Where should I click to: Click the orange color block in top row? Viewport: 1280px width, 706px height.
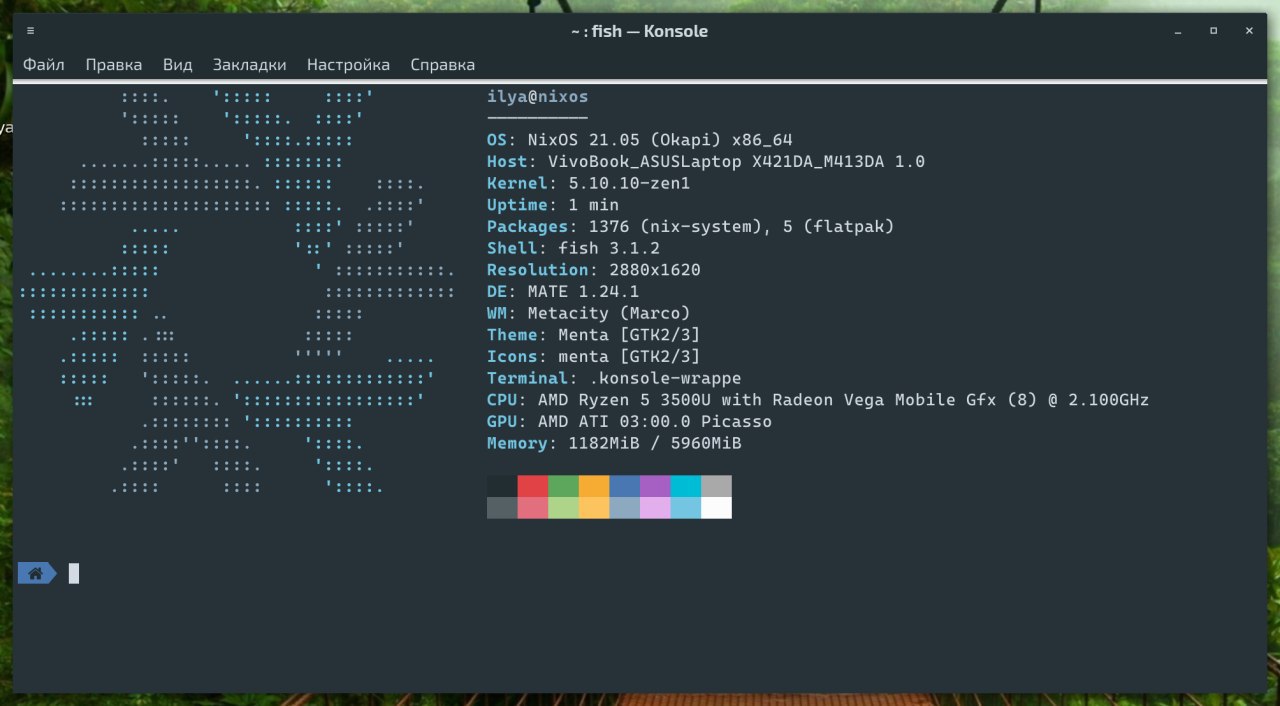(594, 486)
